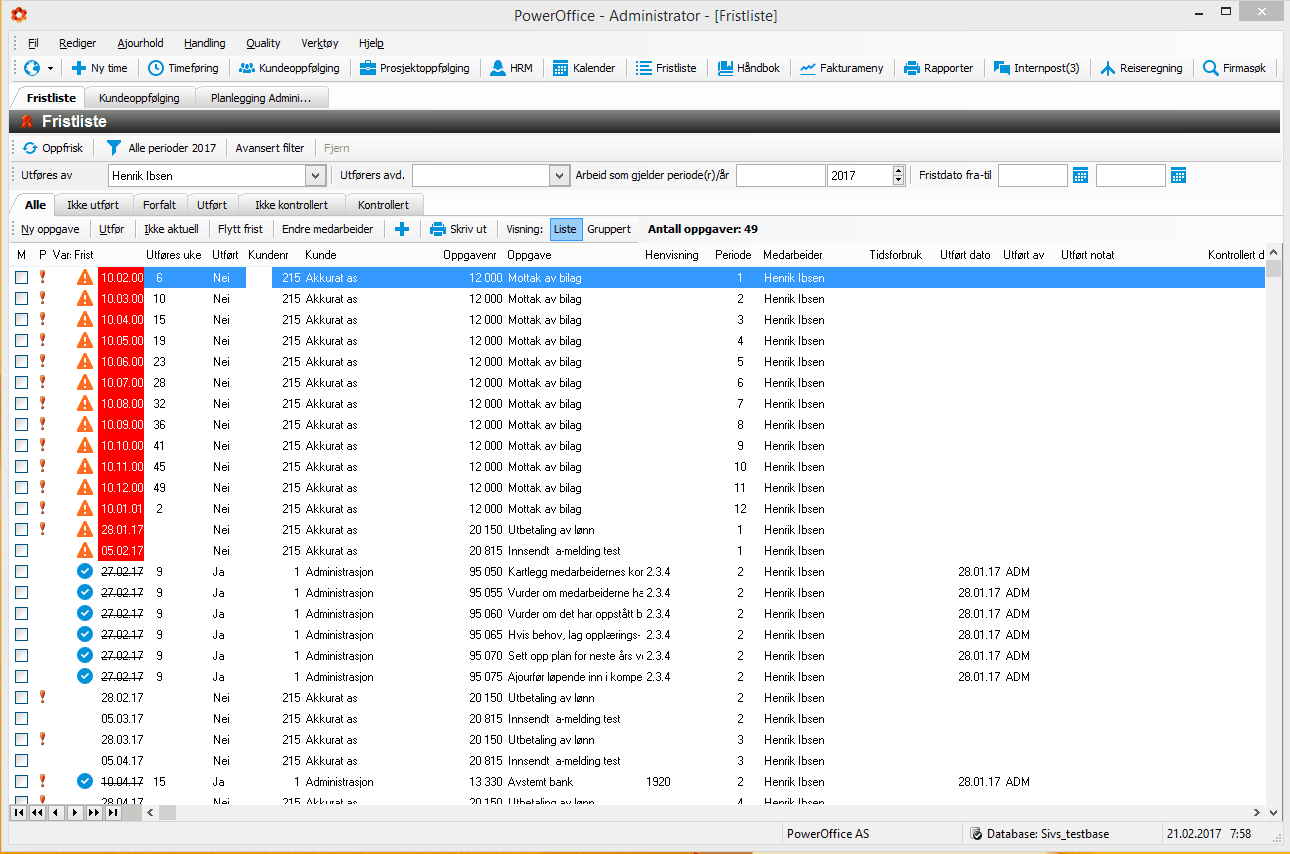Expand the Utførers avd. dropdown
Screen dimensions: 1290x854
[x=559, y=176]
